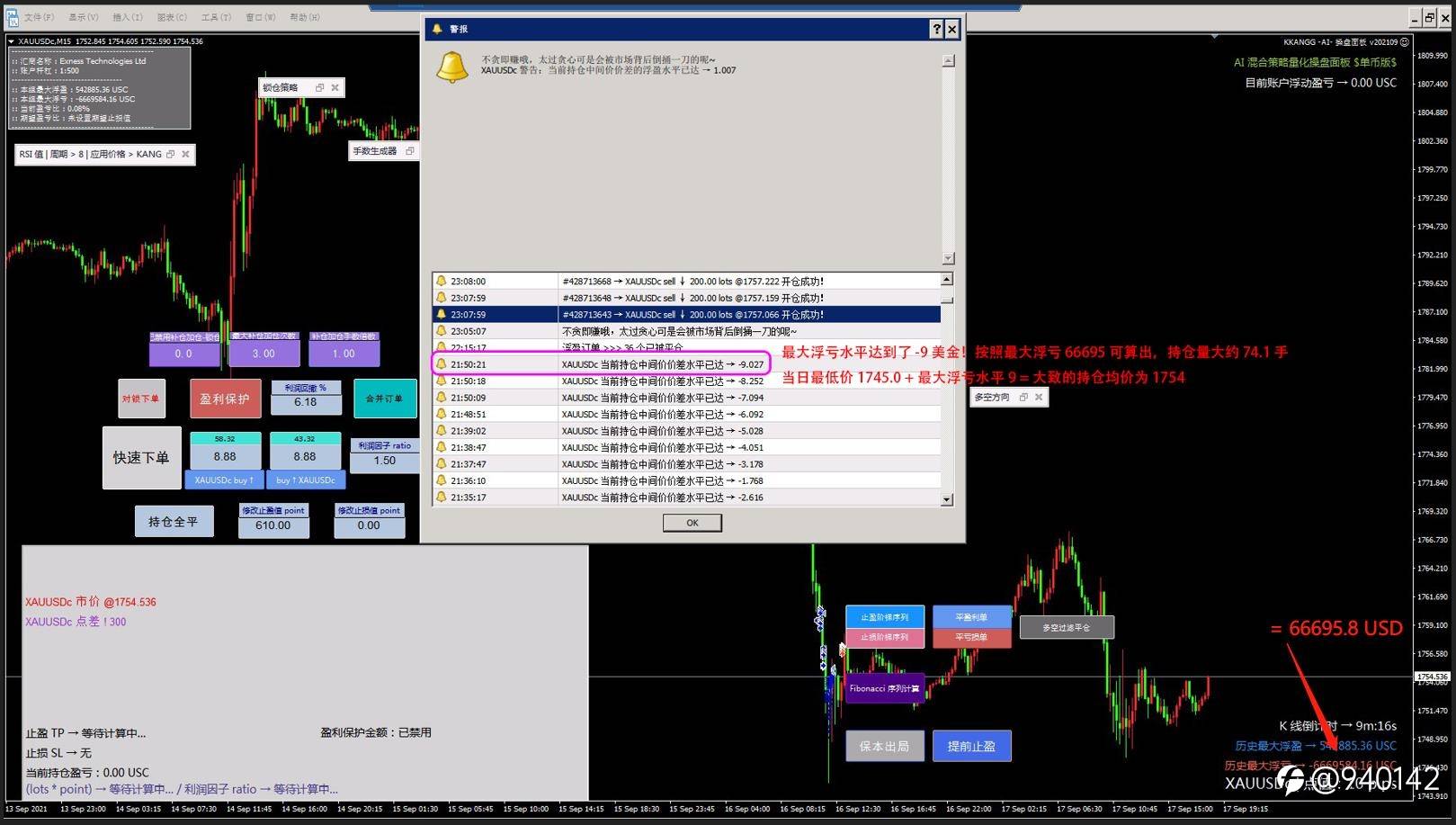Select the alert row ending in -9.027

(x=687, y=364)
